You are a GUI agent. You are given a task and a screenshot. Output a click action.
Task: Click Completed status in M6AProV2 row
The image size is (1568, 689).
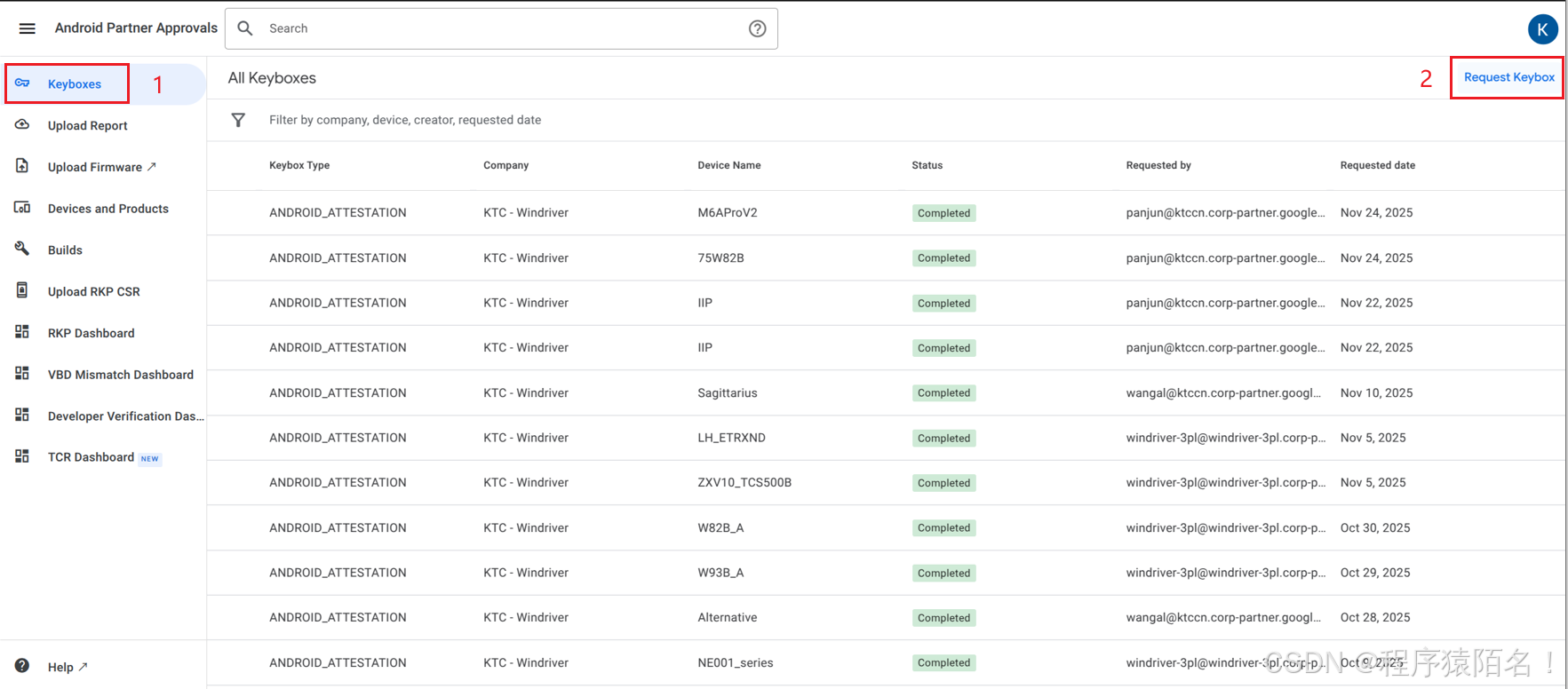click(943, 213)
